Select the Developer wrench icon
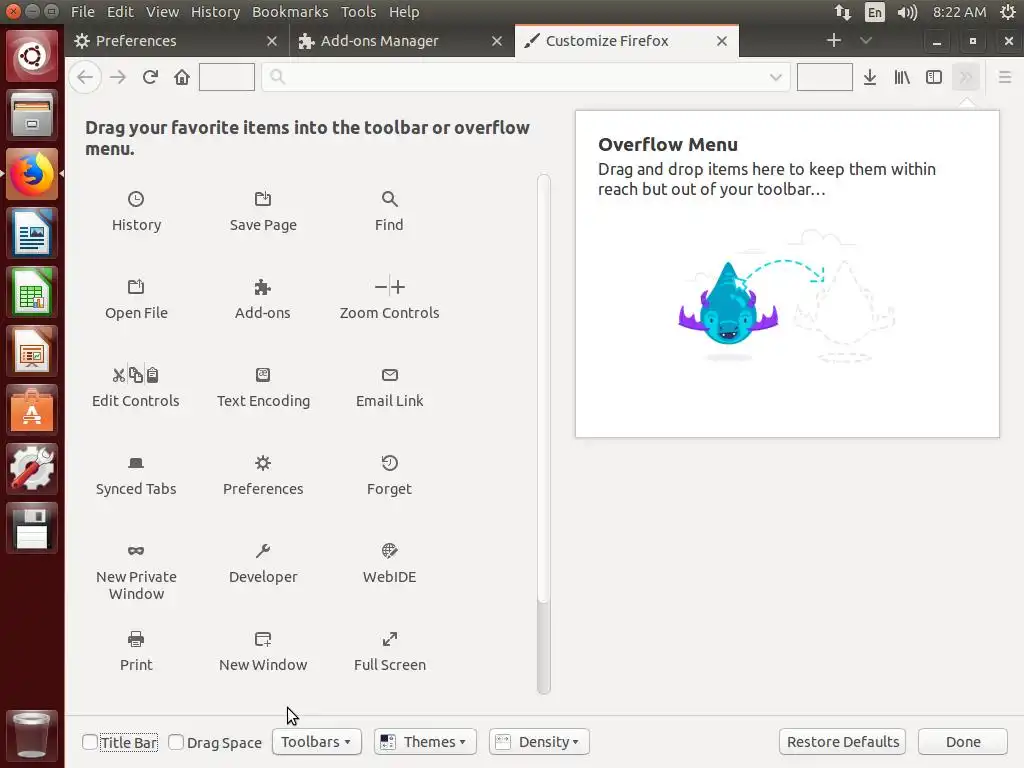 click(263, 551)
